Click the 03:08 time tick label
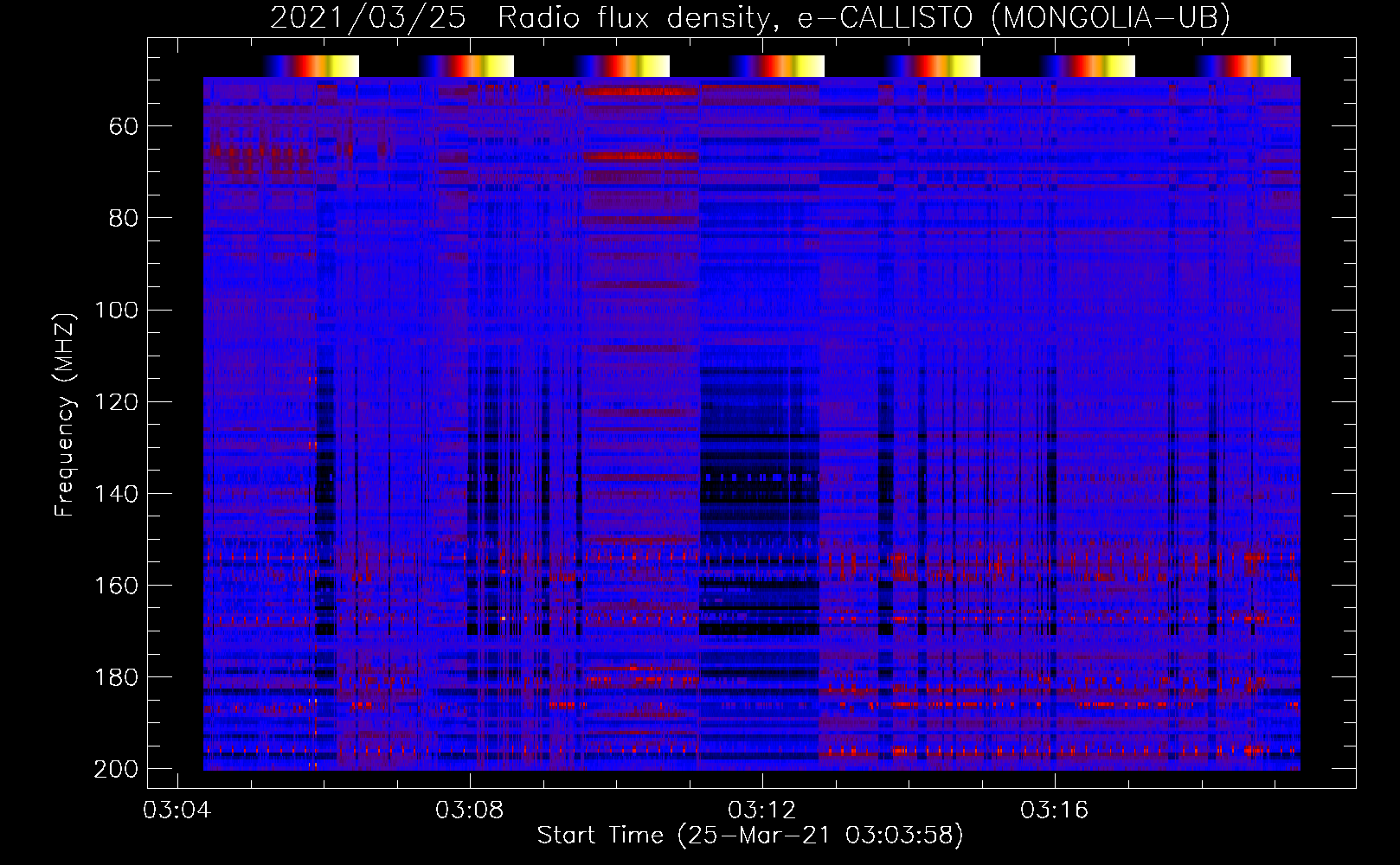 click(470, 811)
